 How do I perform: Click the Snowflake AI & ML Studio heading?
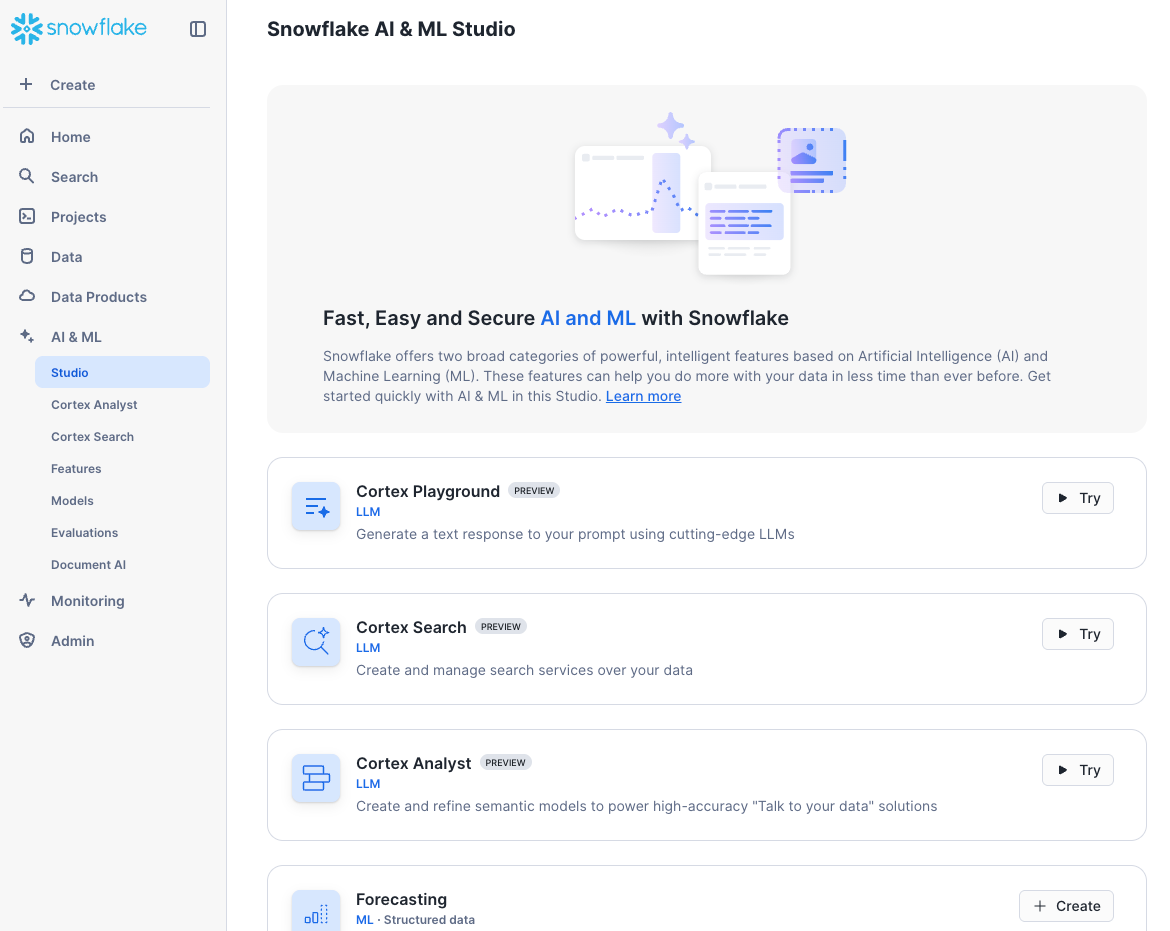coord(391,29)
